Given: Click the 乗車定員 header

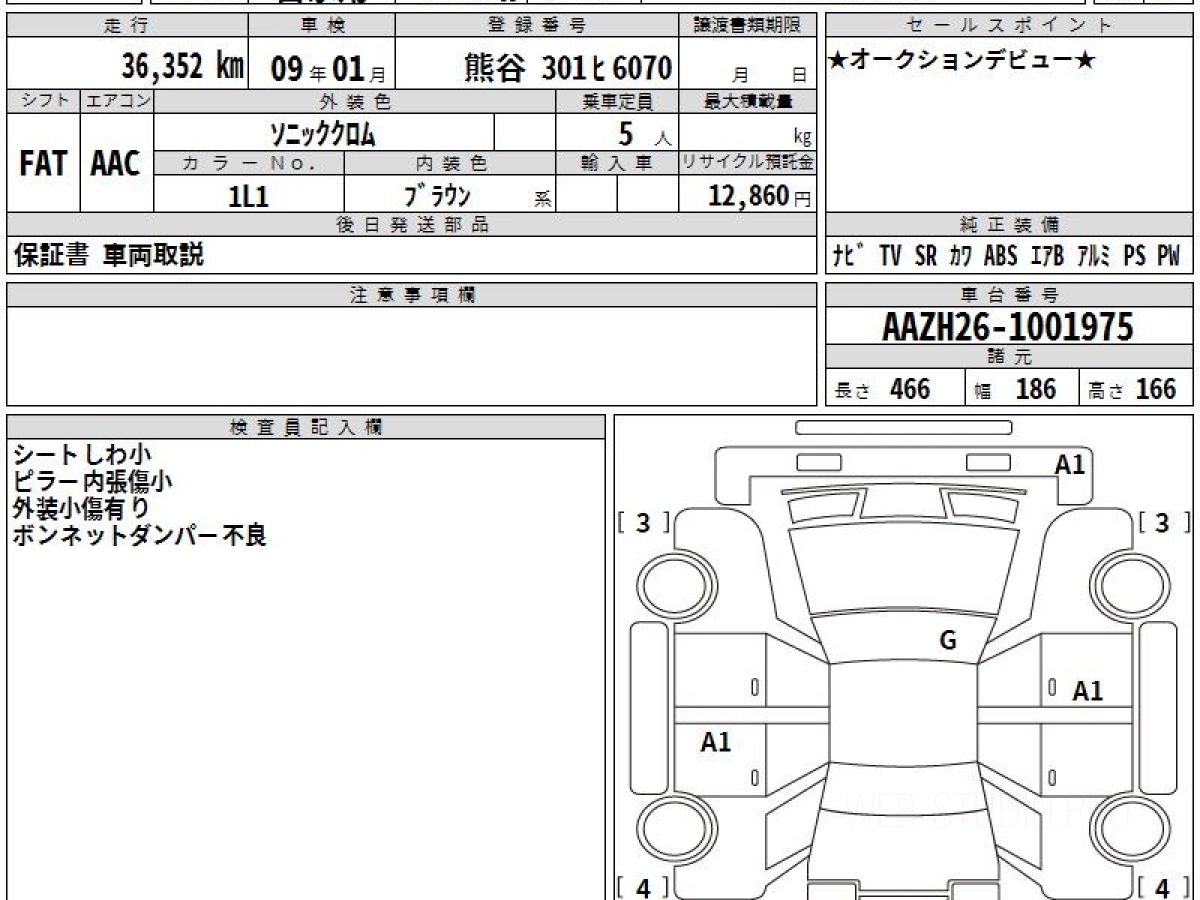Looking at the screenshot, I should pyautogui.click(x=617, y=101).
